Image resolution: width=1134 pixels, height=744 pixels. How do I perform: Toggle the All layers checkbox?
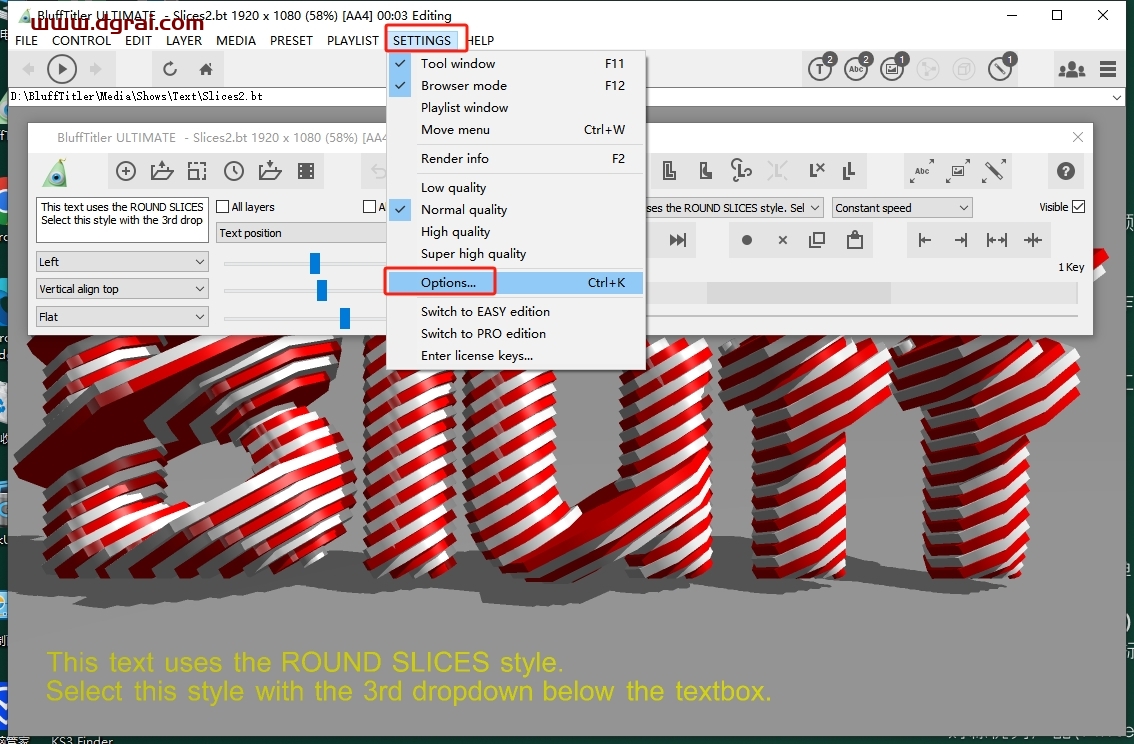tap(223, 207)
